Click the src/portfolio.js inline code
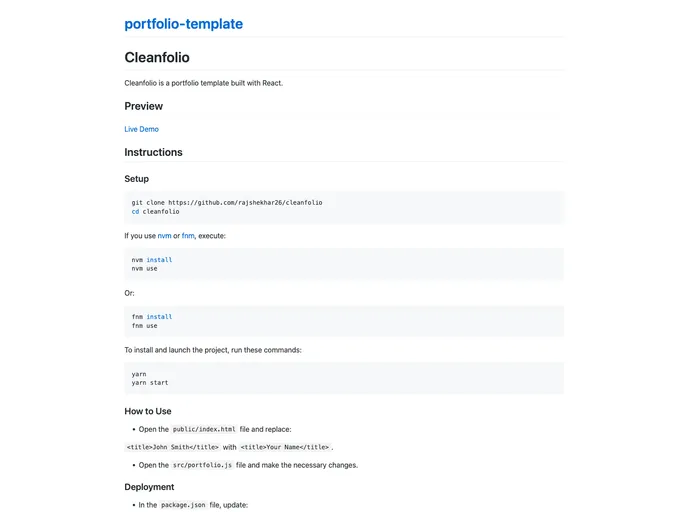The width and height of the screenshot is (688, 512). point(201,465)
